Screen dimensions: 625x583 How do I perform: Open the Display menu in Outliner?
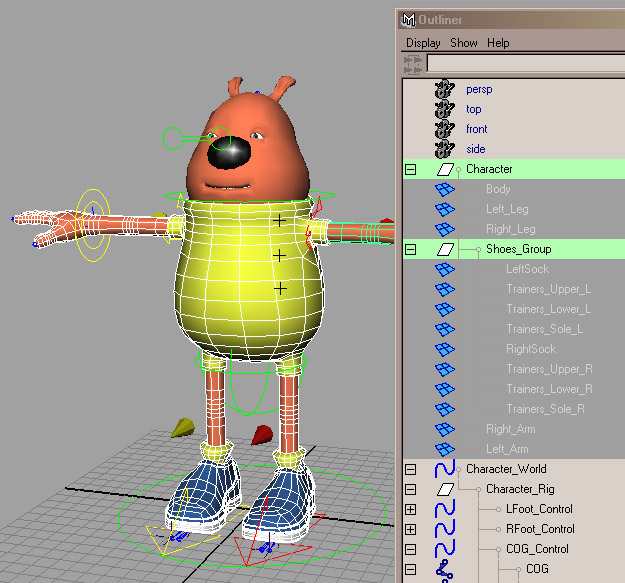[423, 43]
